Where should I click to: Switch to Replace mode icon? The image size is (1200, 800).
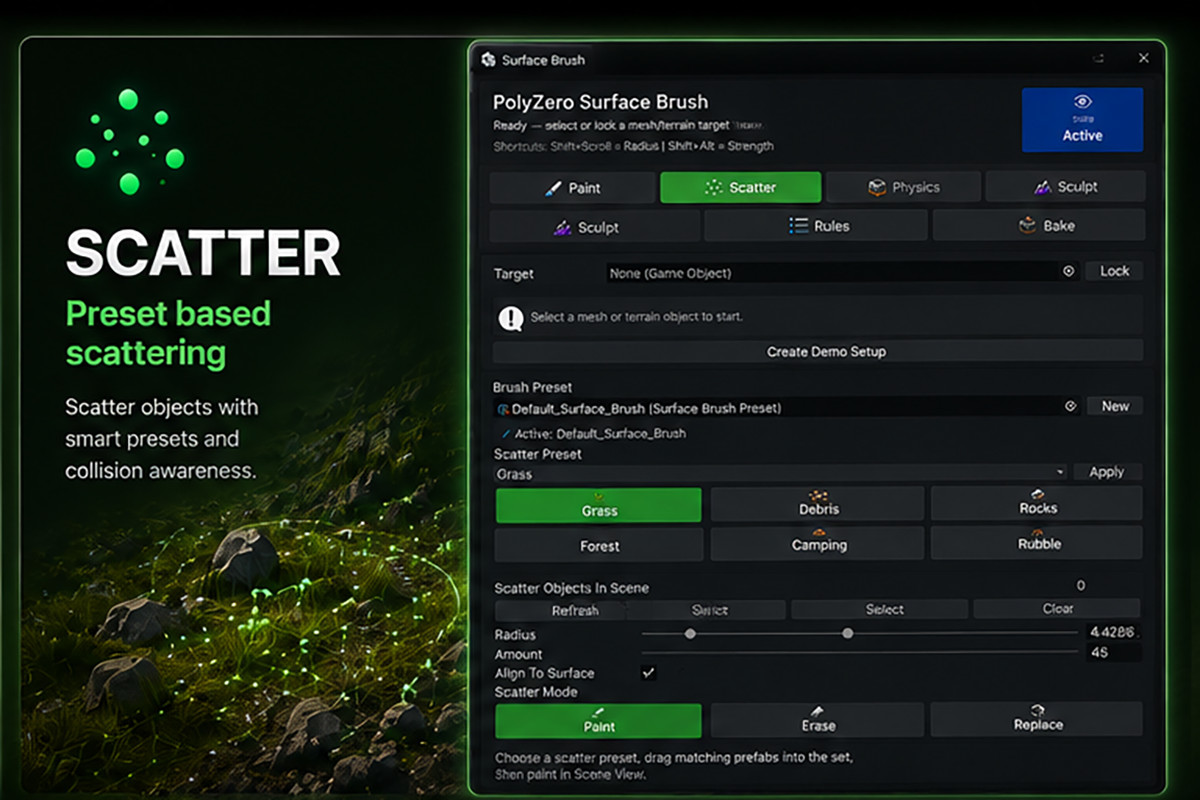[x=1037, y=710]
